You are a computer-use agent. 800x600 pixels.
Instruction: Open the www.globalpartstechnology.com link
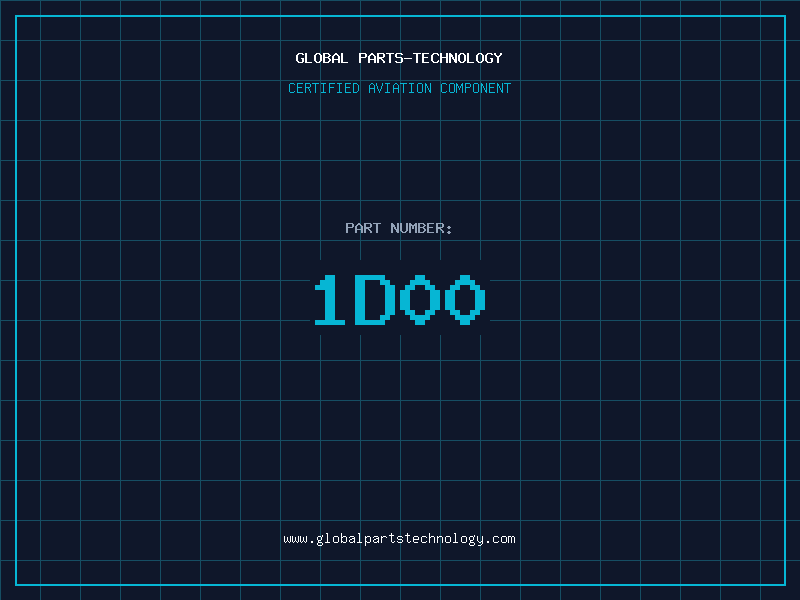[399, 539]
